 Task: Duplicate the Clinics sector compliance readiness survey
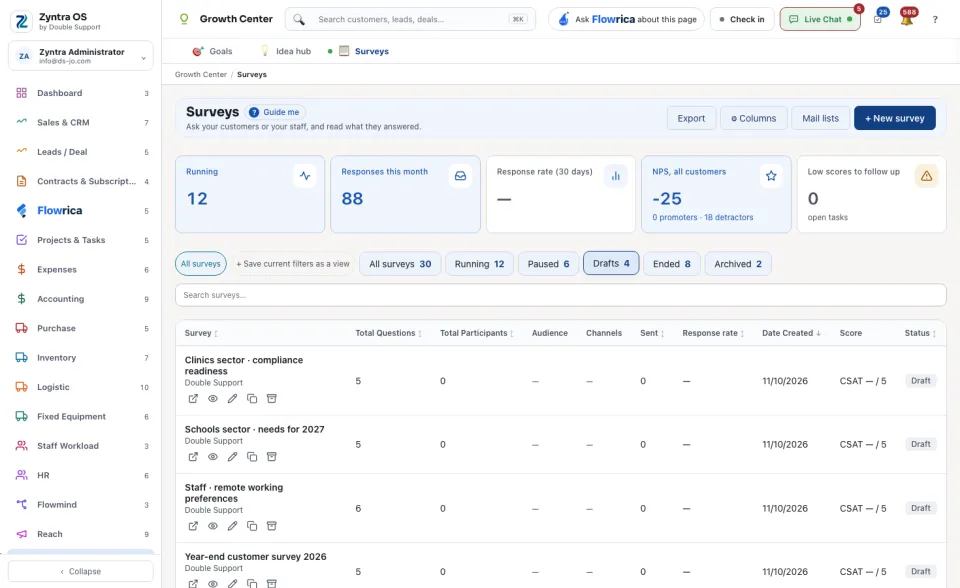pos(252,399)
